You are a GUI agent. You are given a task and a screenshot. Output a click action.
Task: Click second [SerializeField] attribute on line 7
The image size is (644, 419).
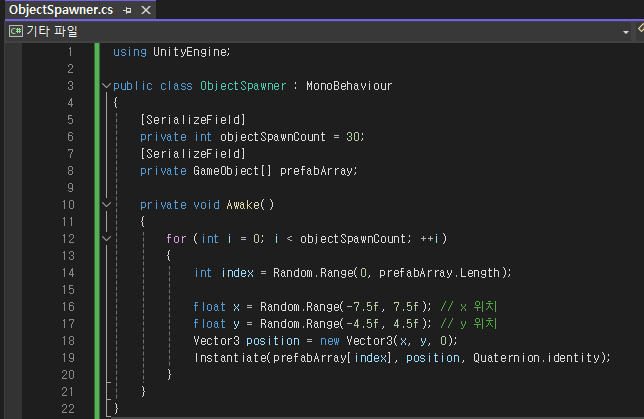click(x=193, y=154)
